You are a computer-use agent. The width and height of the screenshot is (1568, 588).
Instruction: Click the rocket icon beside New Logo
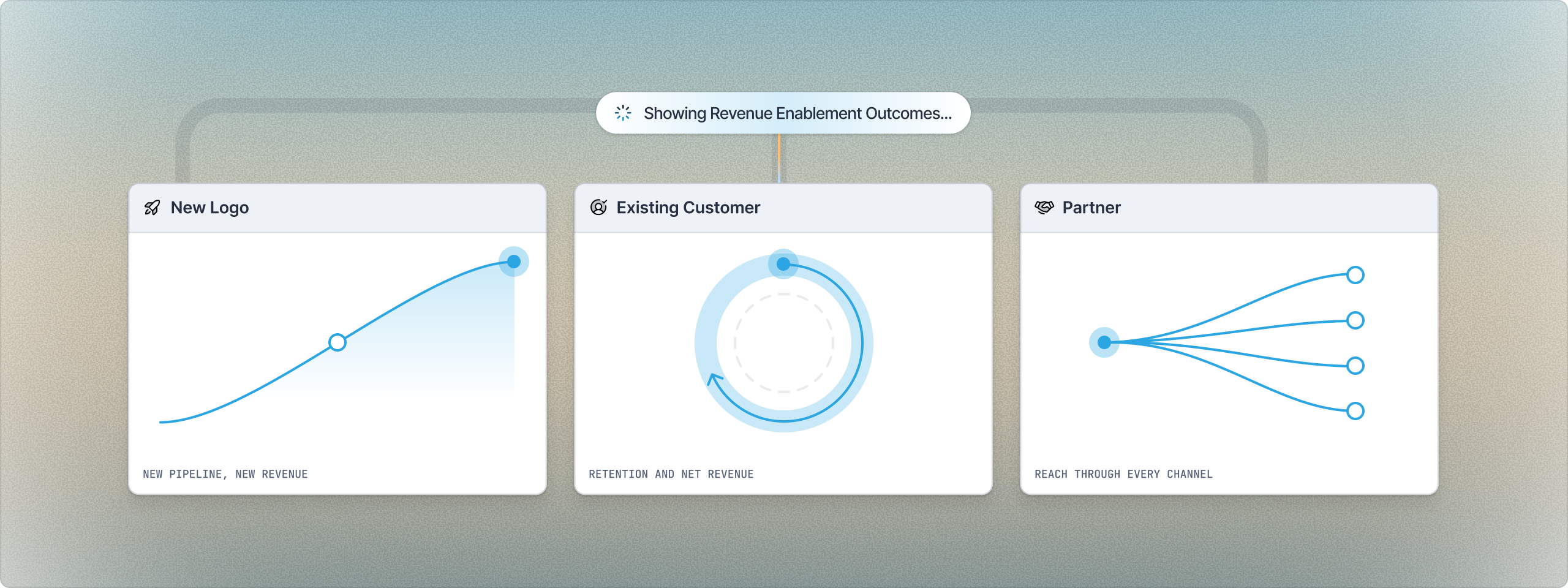point(152,208)
